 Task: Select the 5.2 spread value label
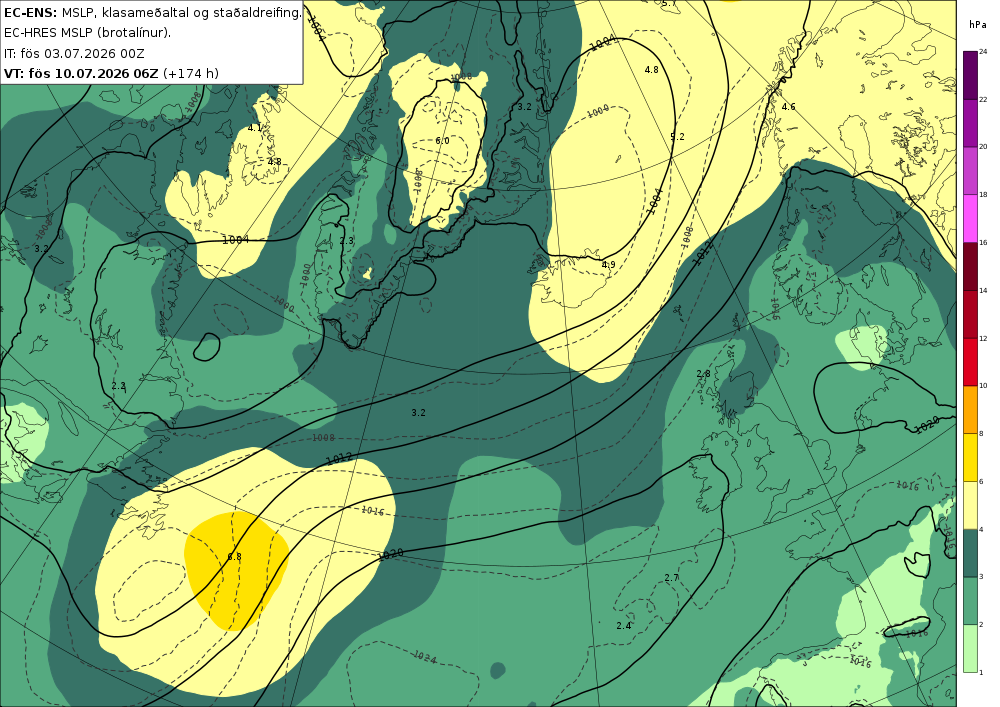point(677,136)
